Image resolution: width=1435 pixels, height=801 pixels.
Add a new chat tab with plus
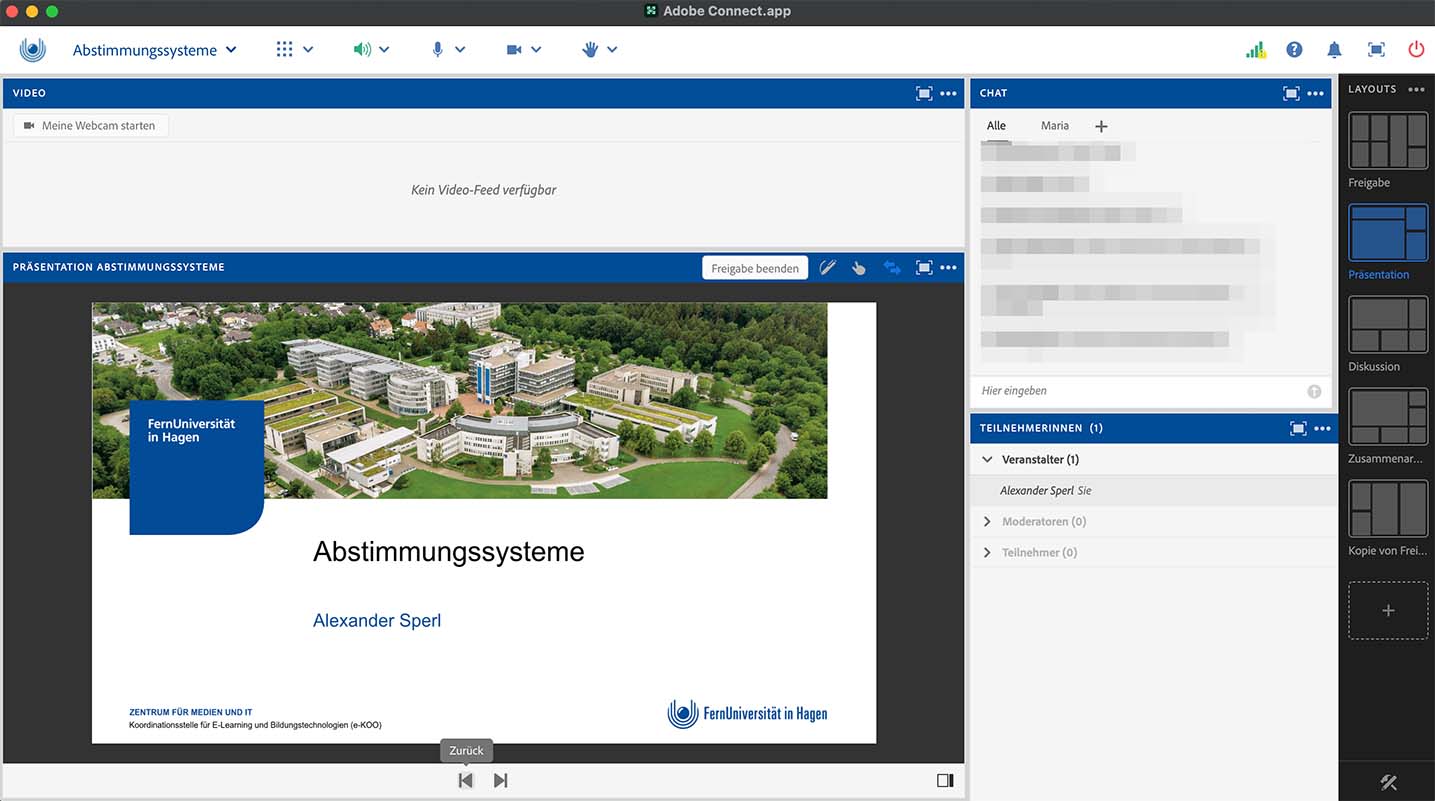(x=1101, y=126)
